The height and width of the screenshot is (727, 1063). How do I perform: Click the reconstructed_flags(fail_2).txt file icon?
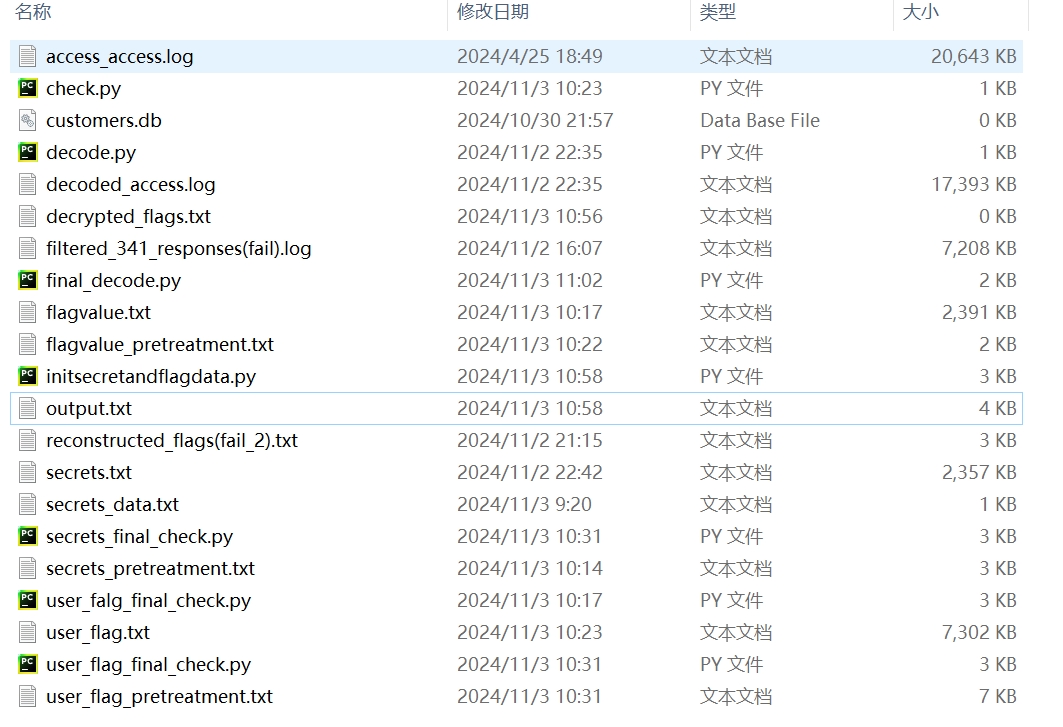(x=27, y=440)
